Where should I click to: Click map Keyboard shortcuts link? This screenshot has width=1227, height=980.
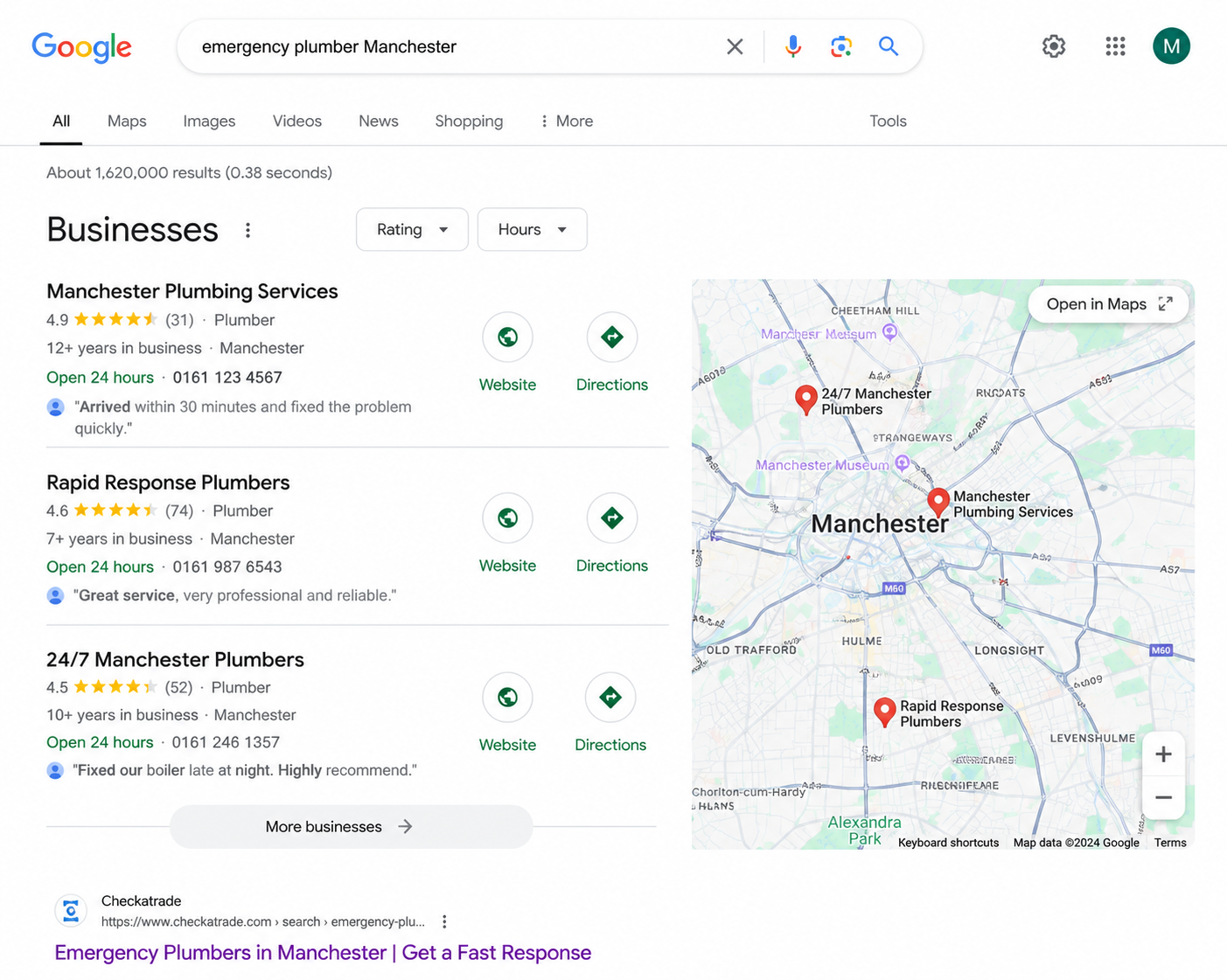pos(948,843)
